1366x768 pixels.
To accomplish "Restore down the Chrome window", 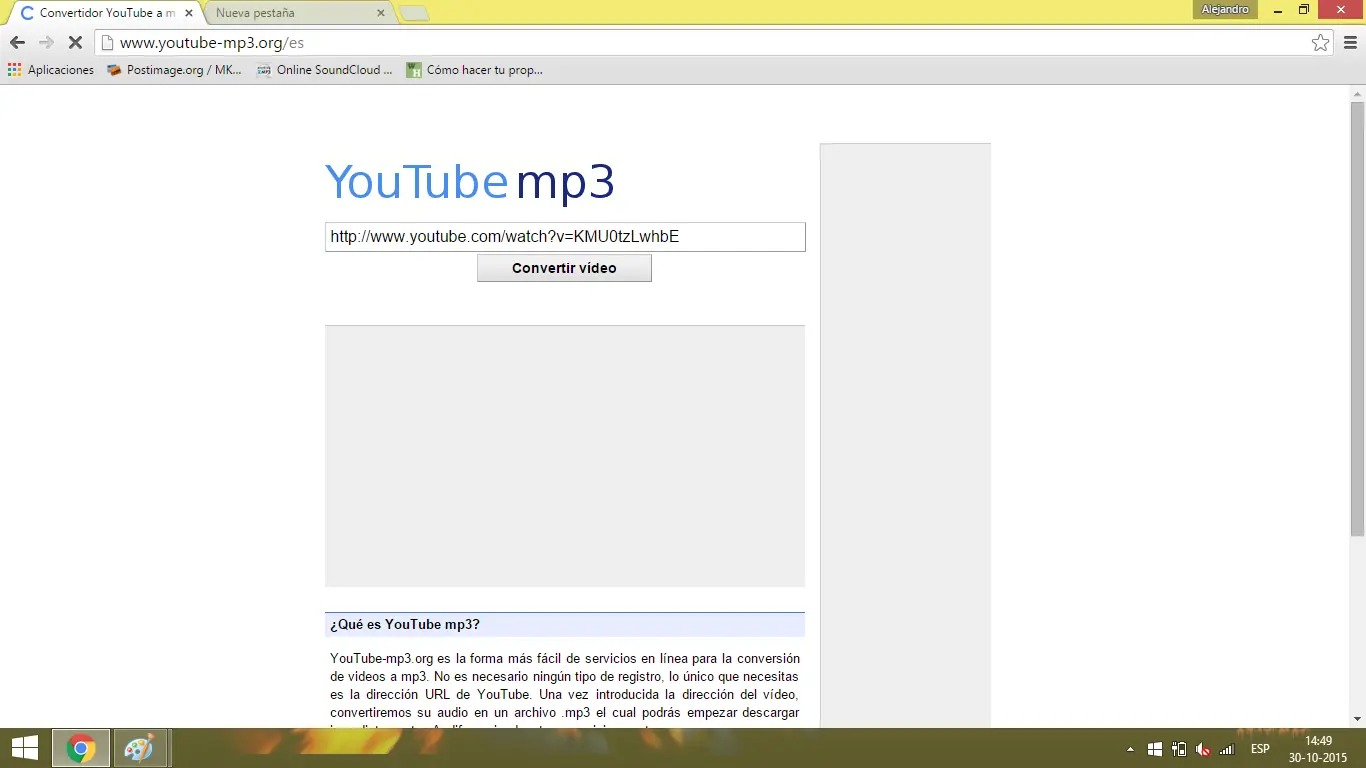I will pyautogui.click(x=1304, y=9).
